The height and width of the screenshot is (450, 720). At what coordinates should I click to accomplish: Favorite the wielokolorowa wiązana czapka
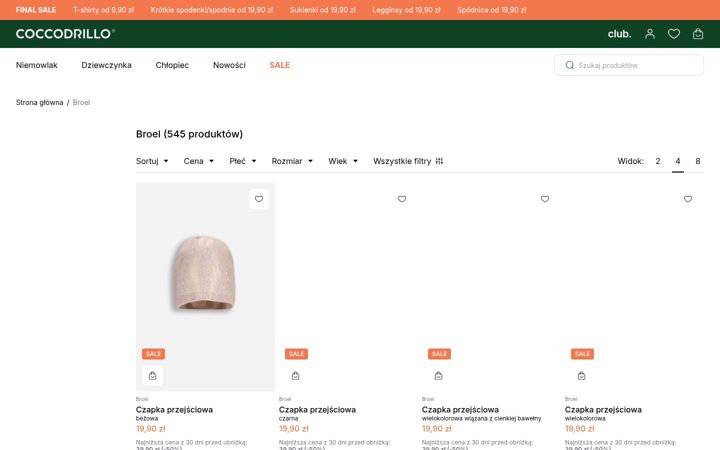click(545, 199)
